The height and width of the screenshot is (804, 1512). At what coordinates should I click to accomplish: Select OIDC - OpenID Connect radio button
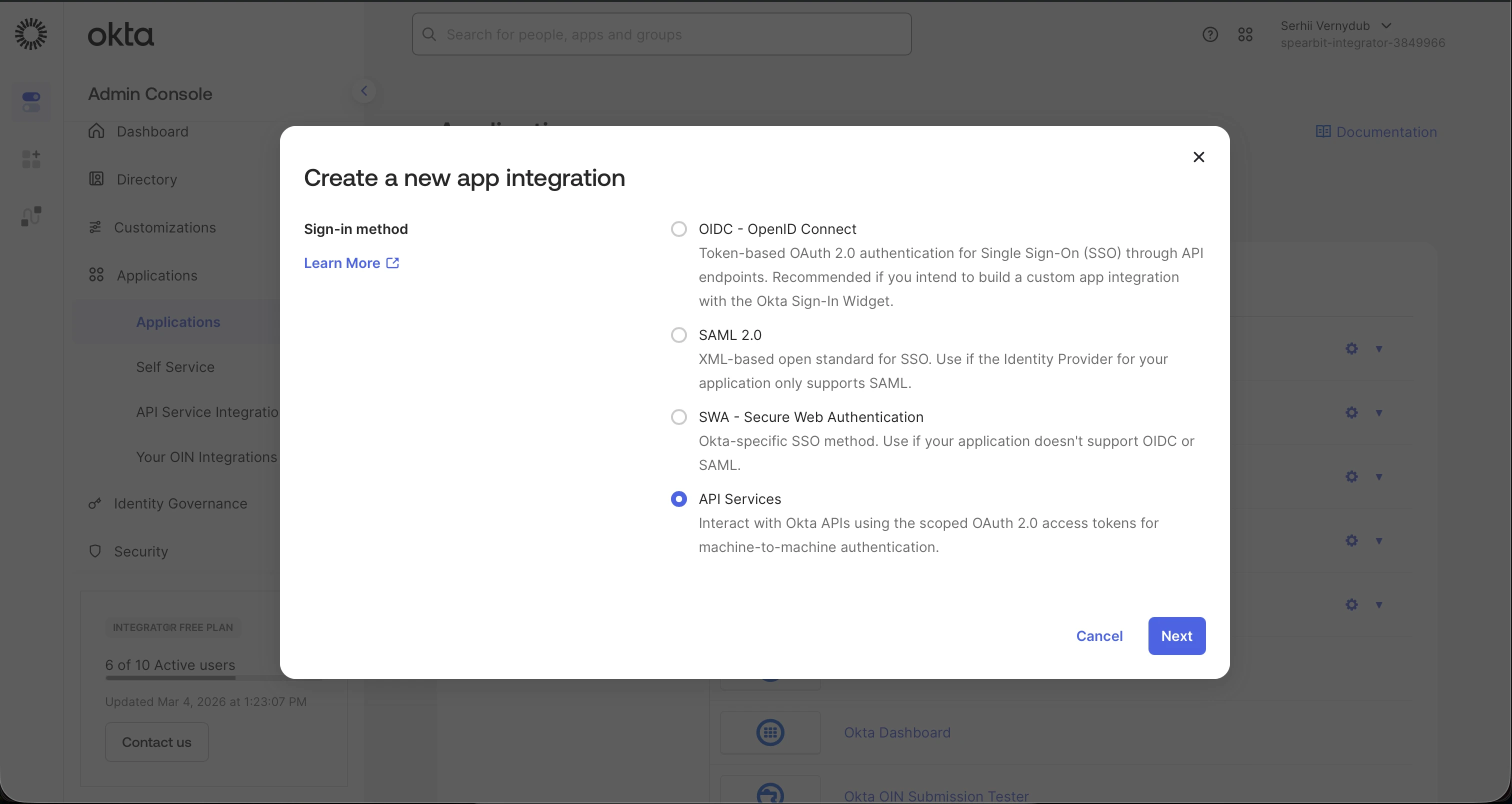tap(678, 229)
